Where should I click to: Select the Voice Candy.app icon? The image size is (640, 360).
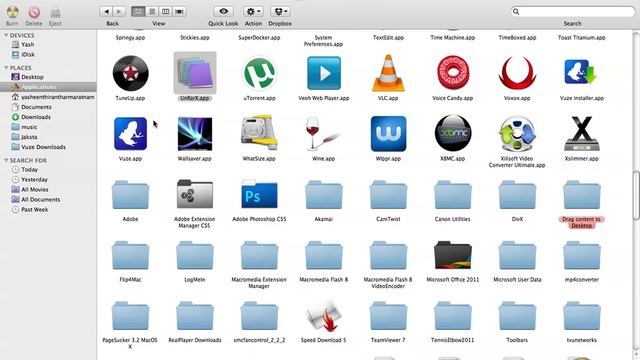[453, 73]
